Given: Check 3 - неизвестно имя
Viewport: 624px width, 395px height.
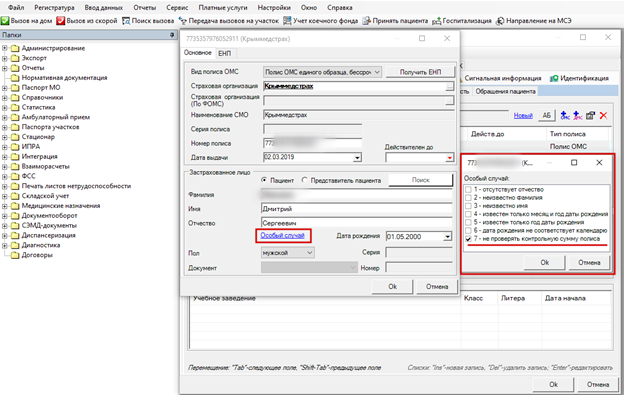Looking at the screenshot, I should click(x=468, y=206).
